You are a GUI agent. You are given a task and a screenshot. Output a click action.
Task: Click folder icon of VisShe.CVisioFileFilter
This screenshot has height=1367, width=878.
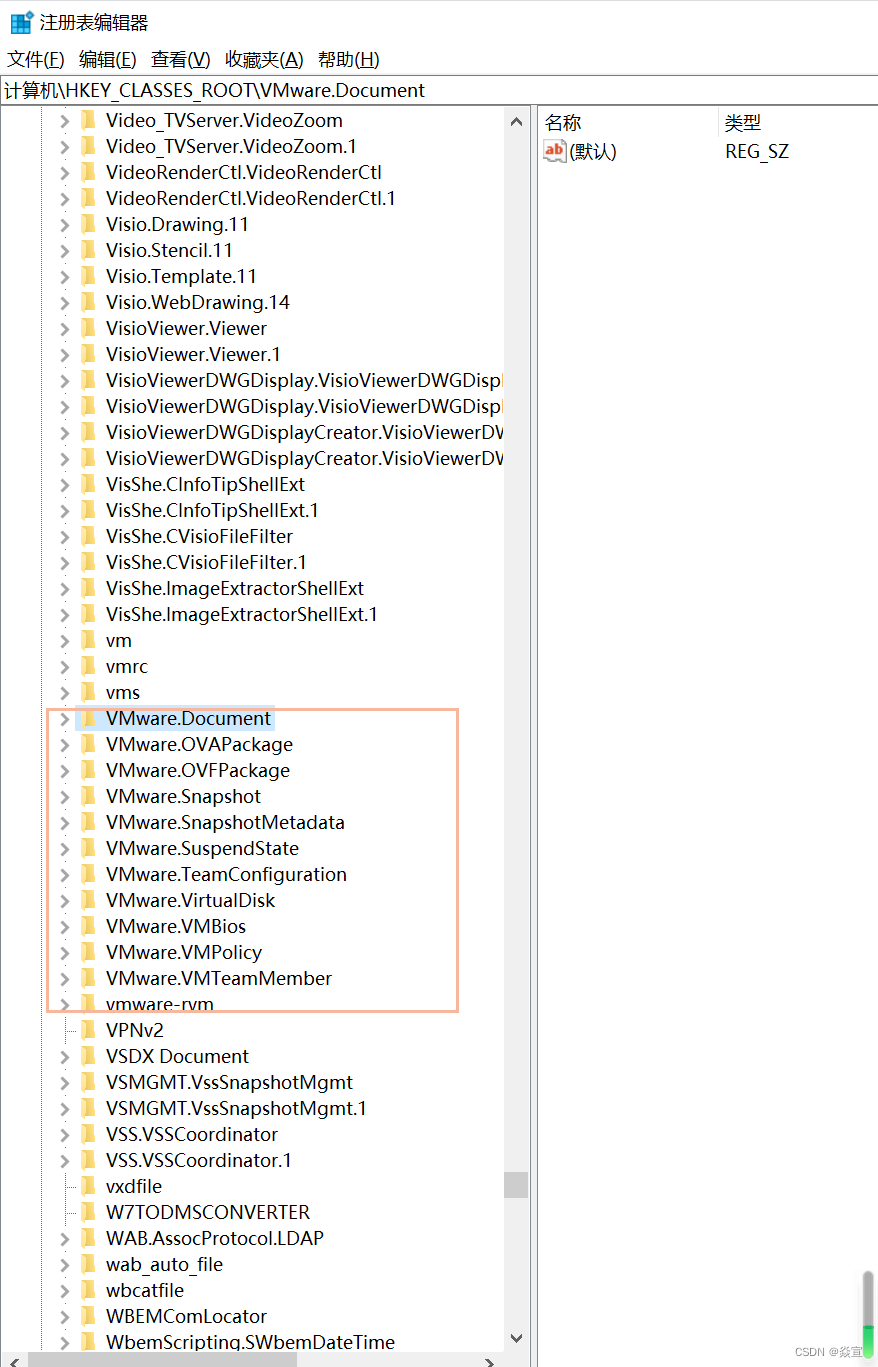click(x=88, y=537)
